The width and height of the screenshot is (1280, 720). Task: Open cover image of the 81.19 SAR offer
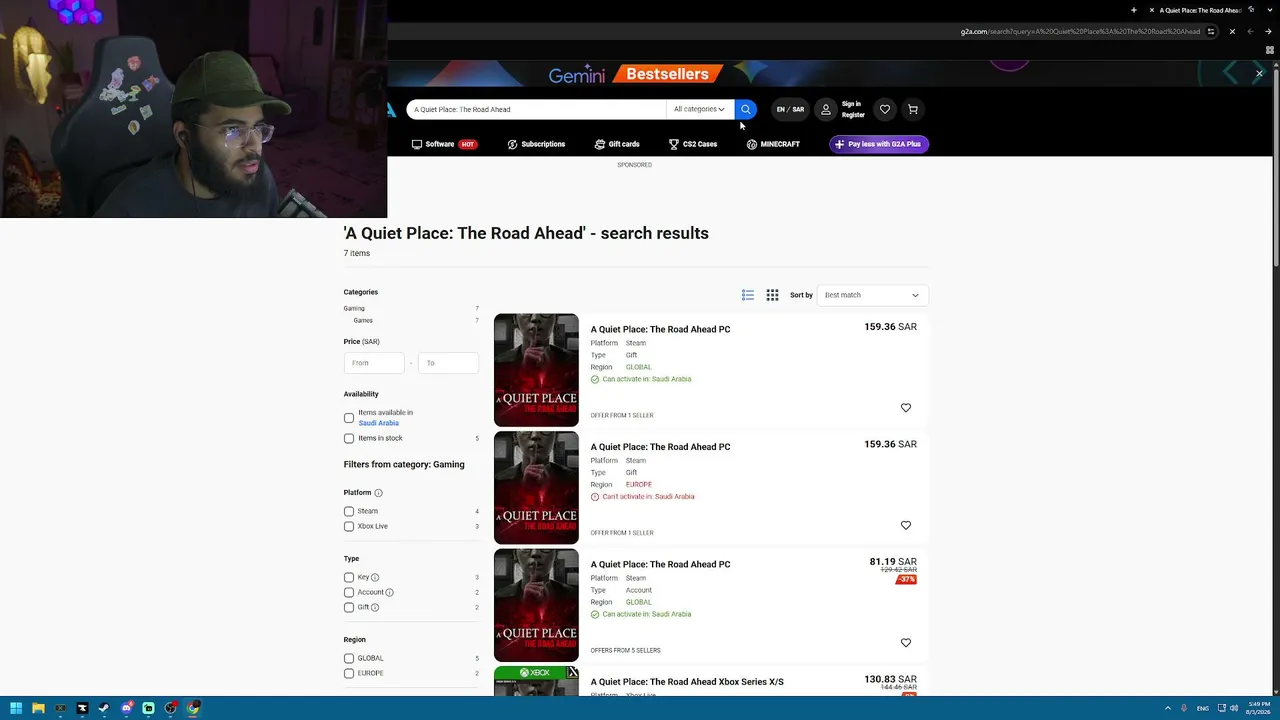[536, 605]
